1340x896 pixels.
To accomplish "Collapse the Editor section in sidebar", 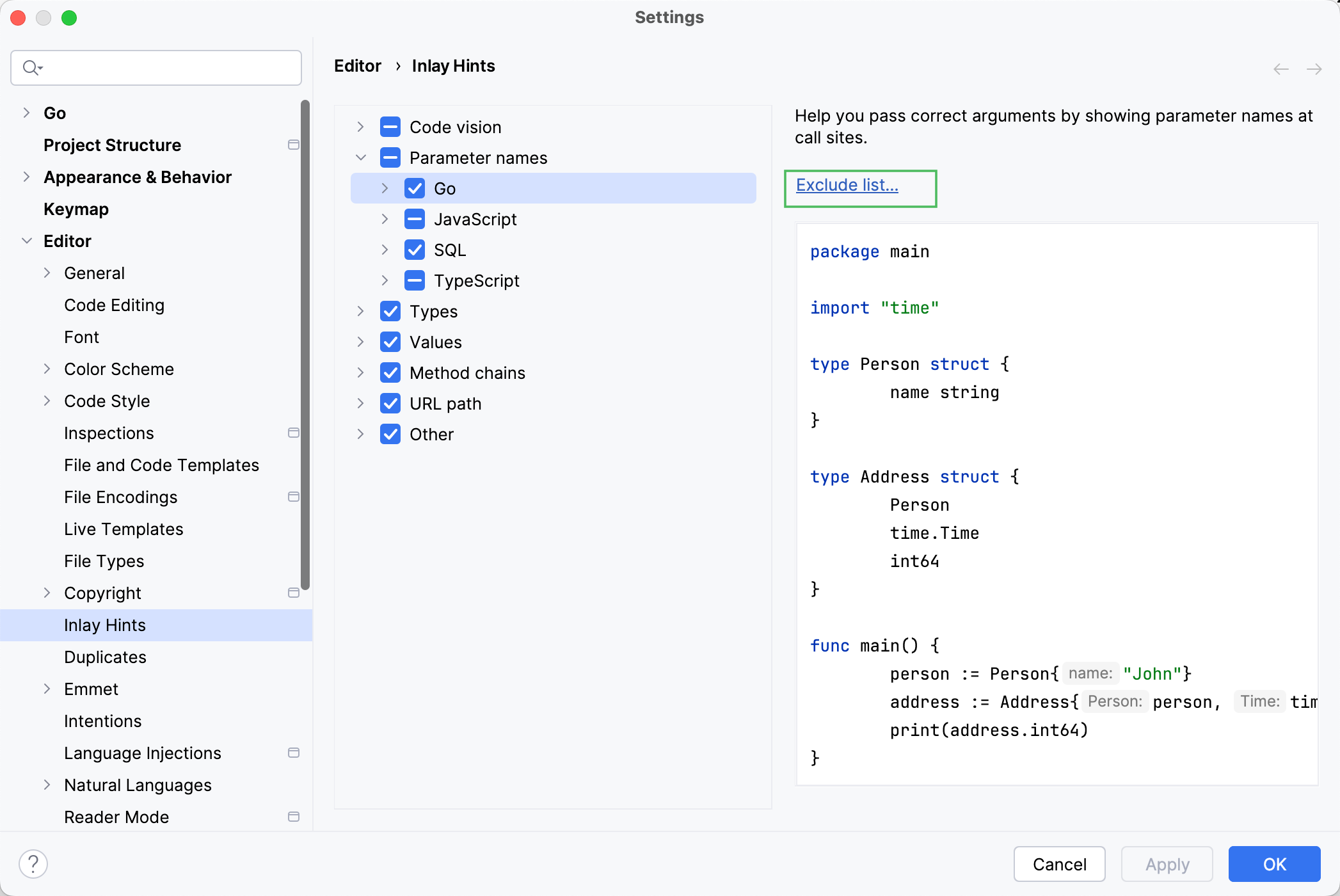I will (26, 241).
